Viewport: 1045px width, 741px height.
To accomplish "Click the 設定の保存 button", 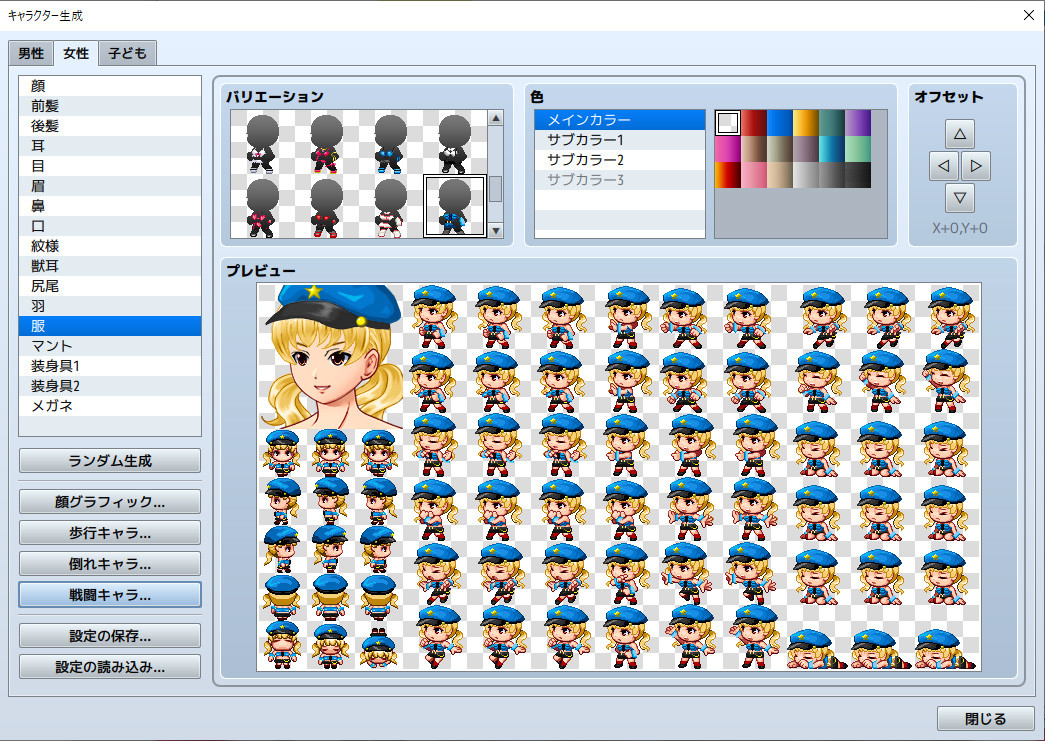I will (109, 635).
